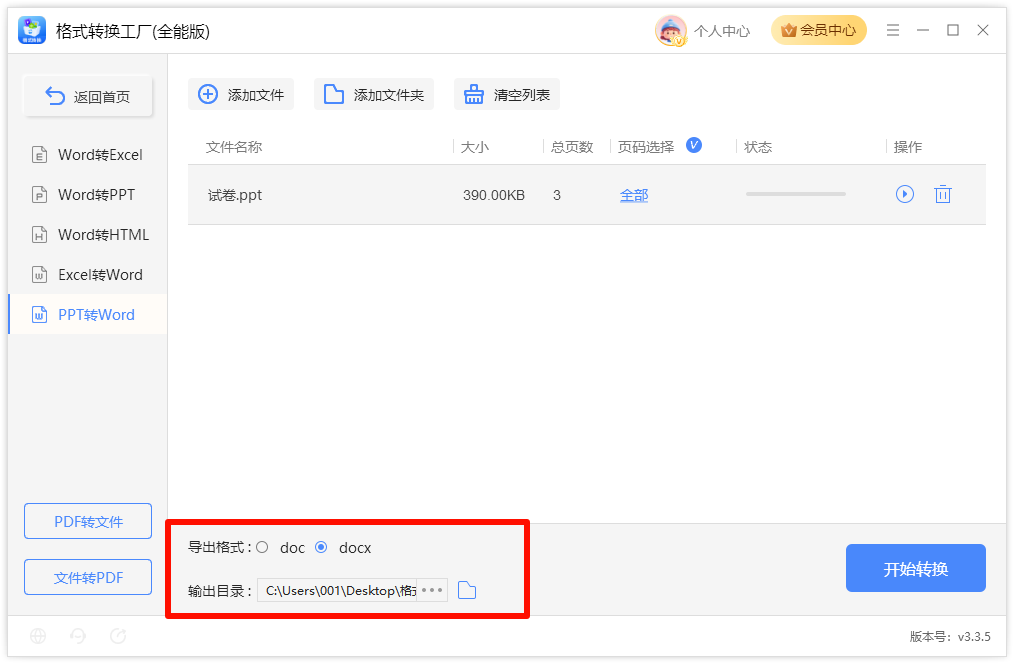Click the 页码选择 column header
Screen dimensions: 1014x664
(646, 147)
